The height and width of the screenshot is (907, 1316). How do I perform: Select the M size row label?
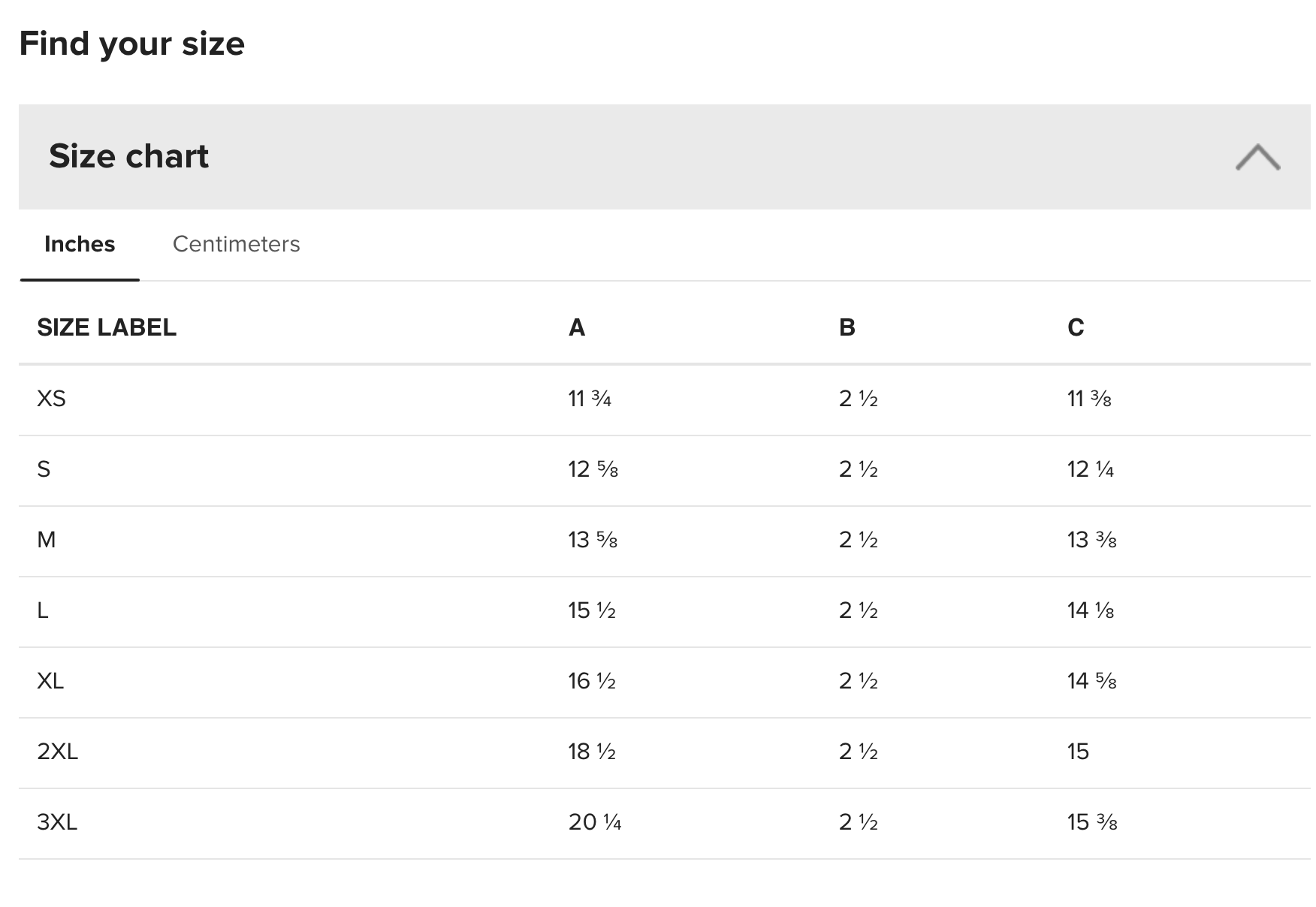coord(47,540)
